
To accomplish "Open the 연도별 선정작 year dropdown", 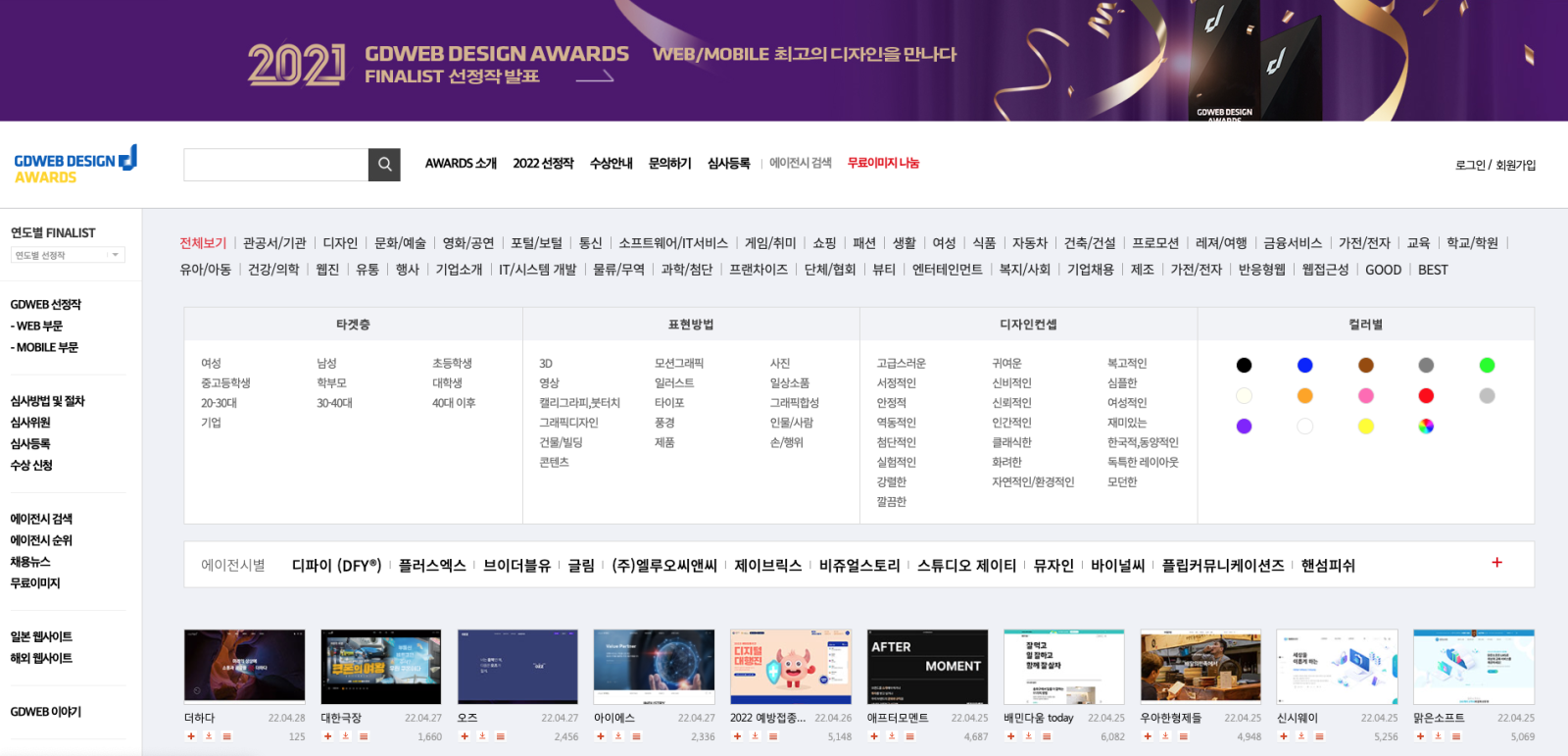I will coord(68,255).
